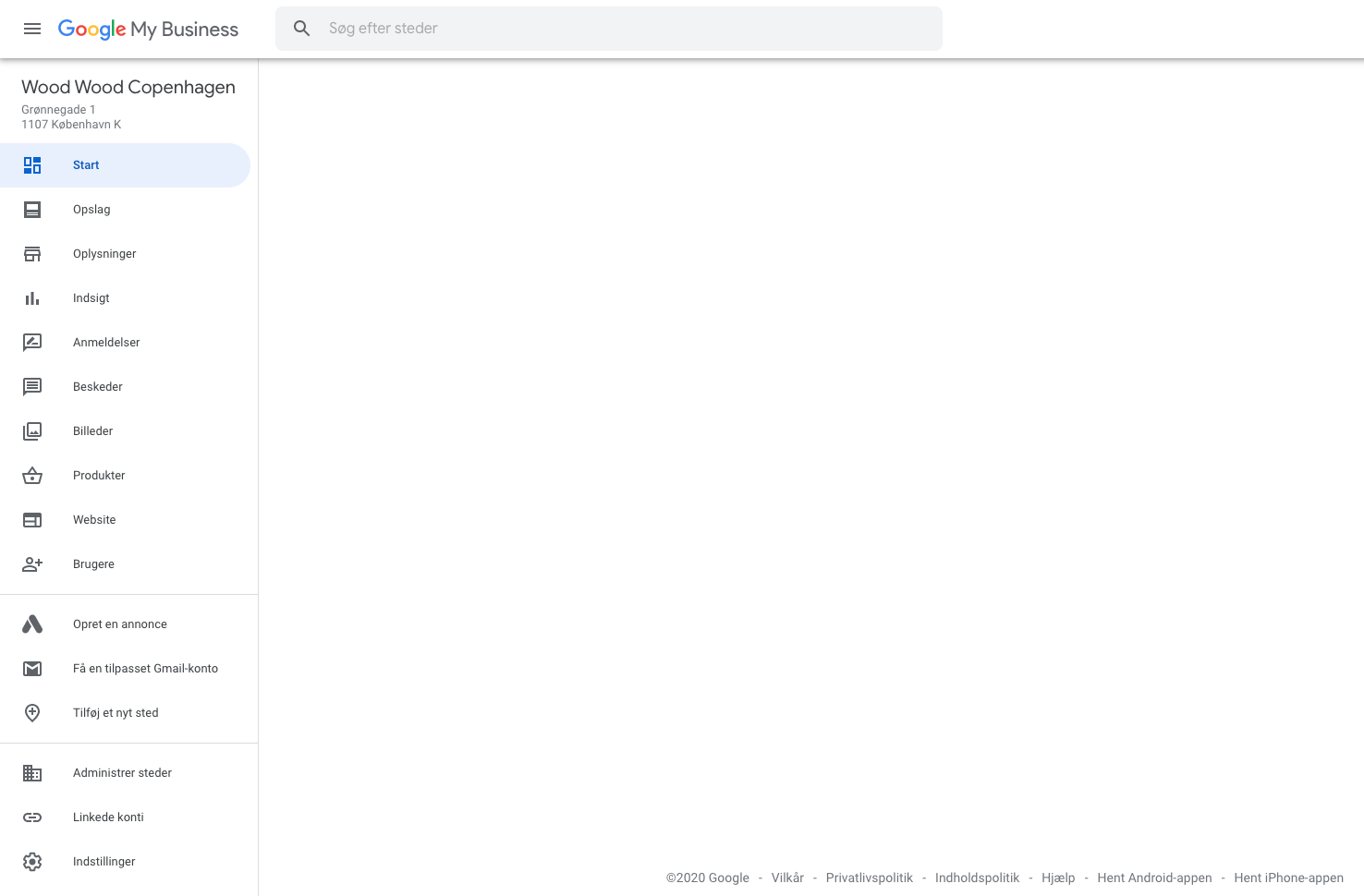Click the Indstillinger gear icon
The width and height of the screenshot is (1364, 896).
tap(32, 862)
